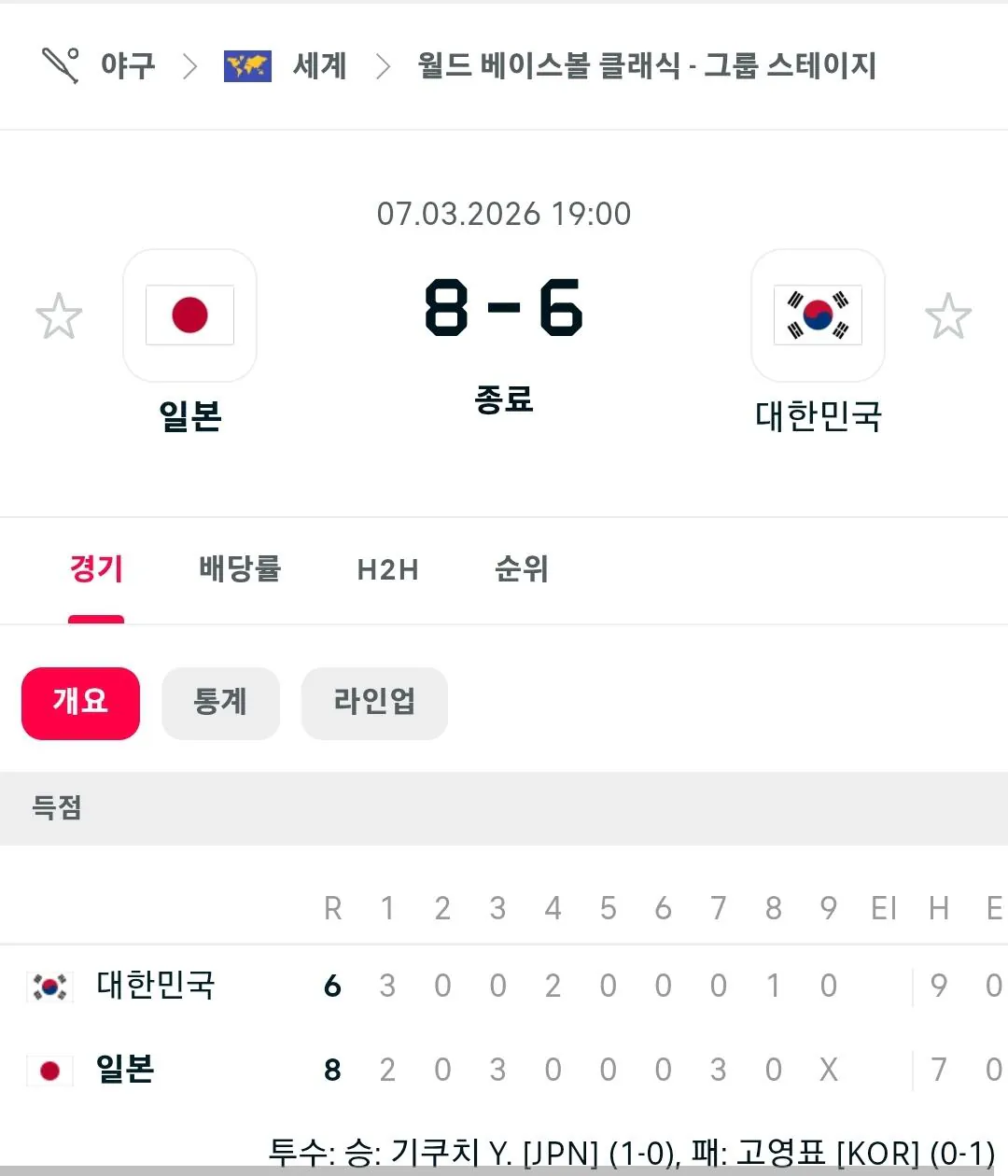Expand breadcrumb chevron after 야구

click(189, 66)
